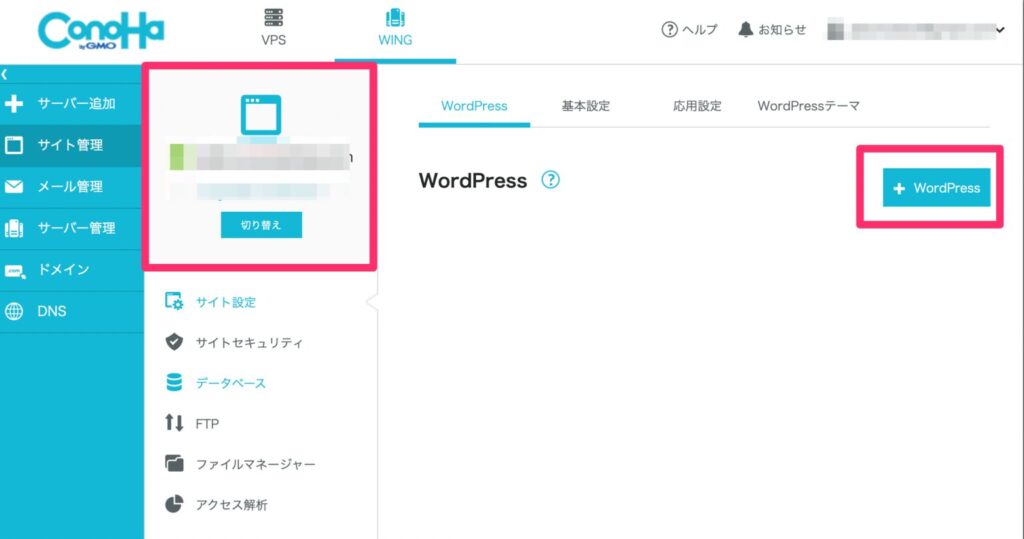1024x539 pixels.
Task: Open the サーバー管理 menu item
Action: pyautogui.click(x=71, y=228)
